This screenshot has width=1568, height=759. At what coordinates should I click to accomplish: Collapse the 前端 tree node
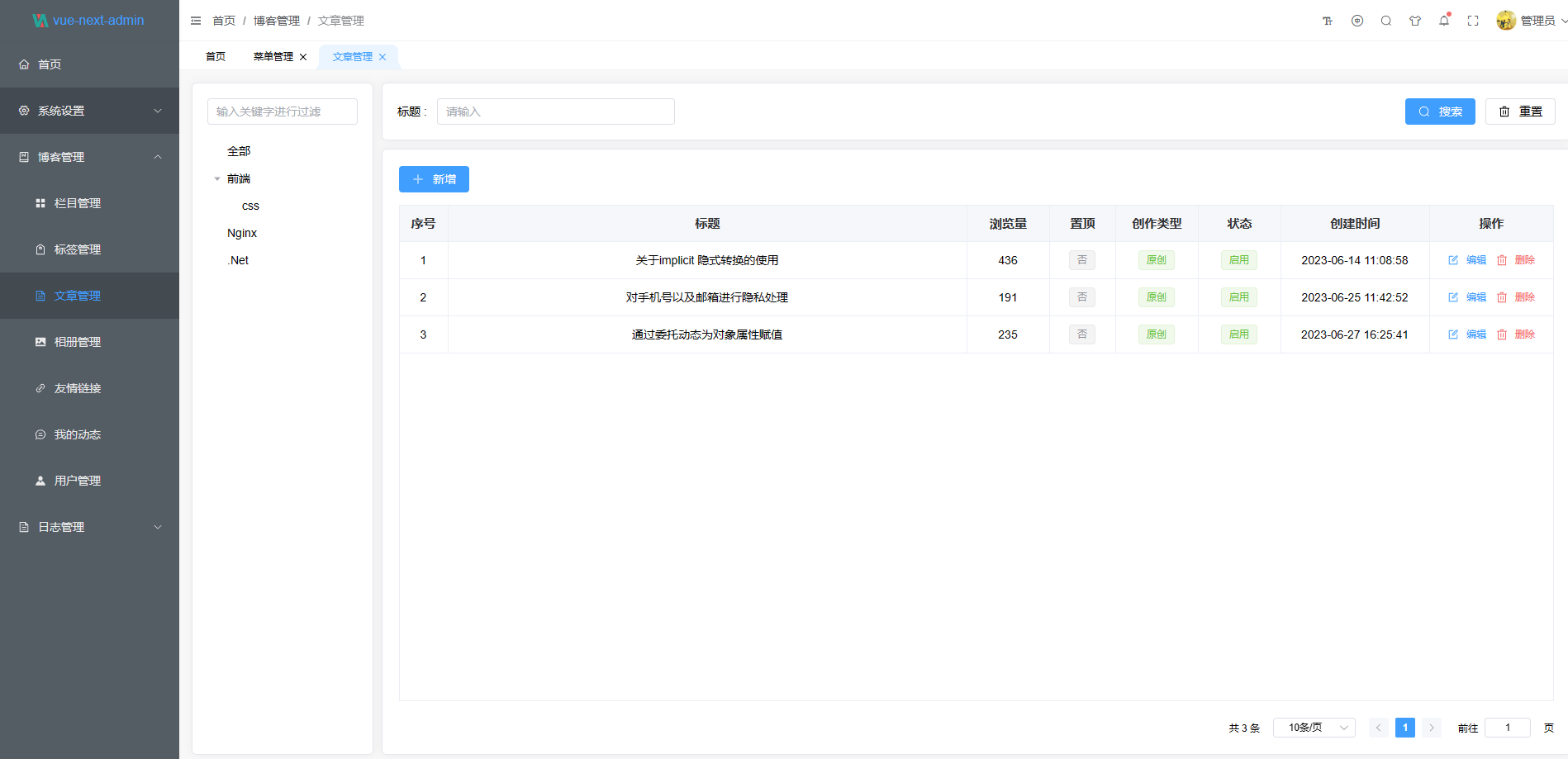click(x=217, y=178)
